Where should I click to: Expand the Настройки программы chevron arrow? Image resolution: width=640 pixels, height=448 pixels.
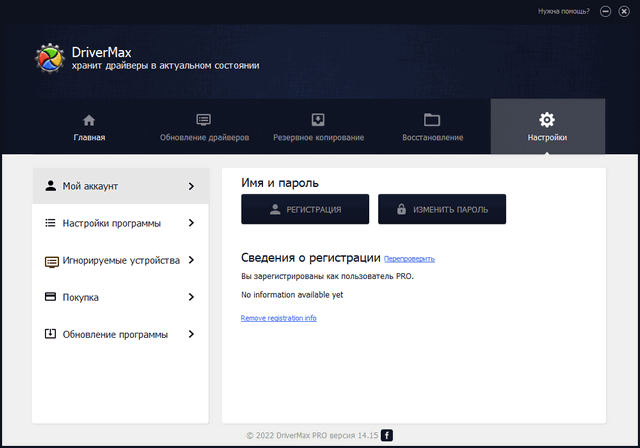[x=191, y=223]
